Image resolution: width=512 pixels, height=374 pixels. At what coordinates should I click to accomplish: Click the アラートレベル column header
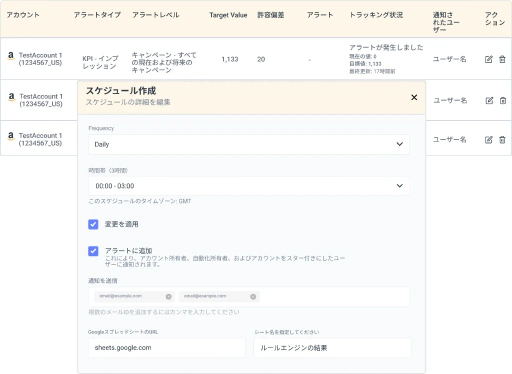tap(156, 15)
